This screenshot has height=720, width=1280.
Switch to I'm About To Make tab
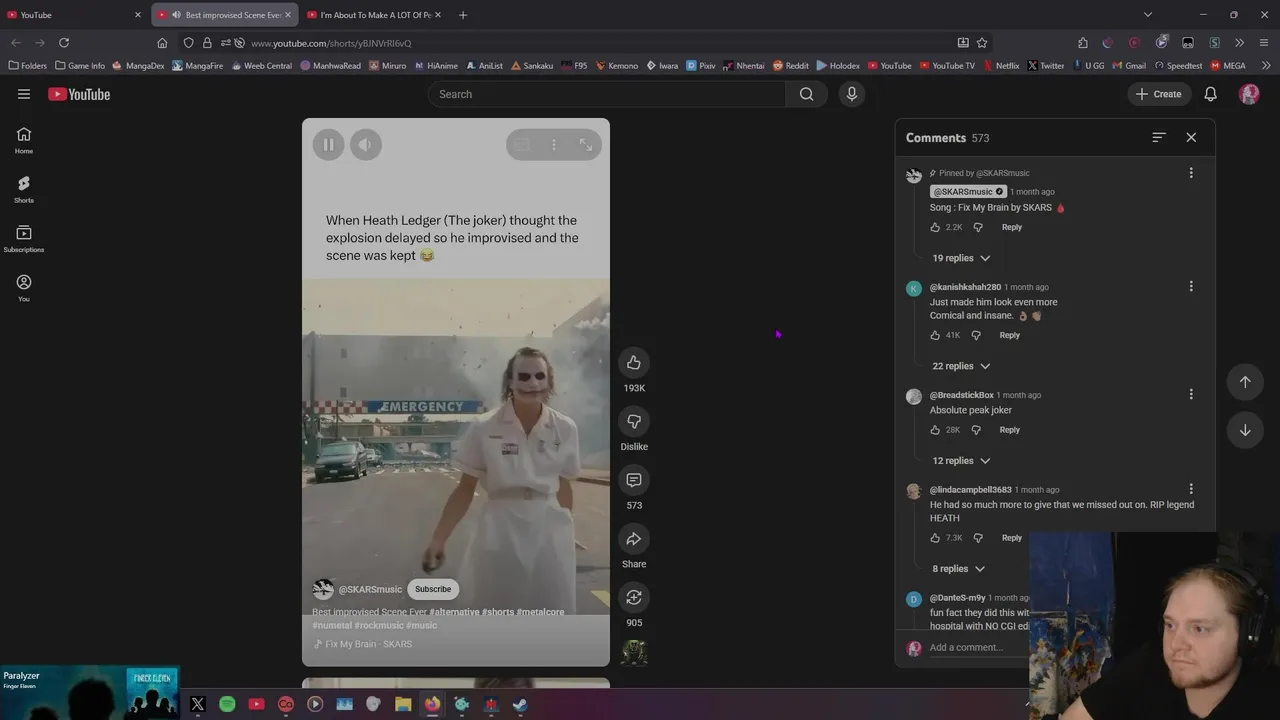click(375, 15)
